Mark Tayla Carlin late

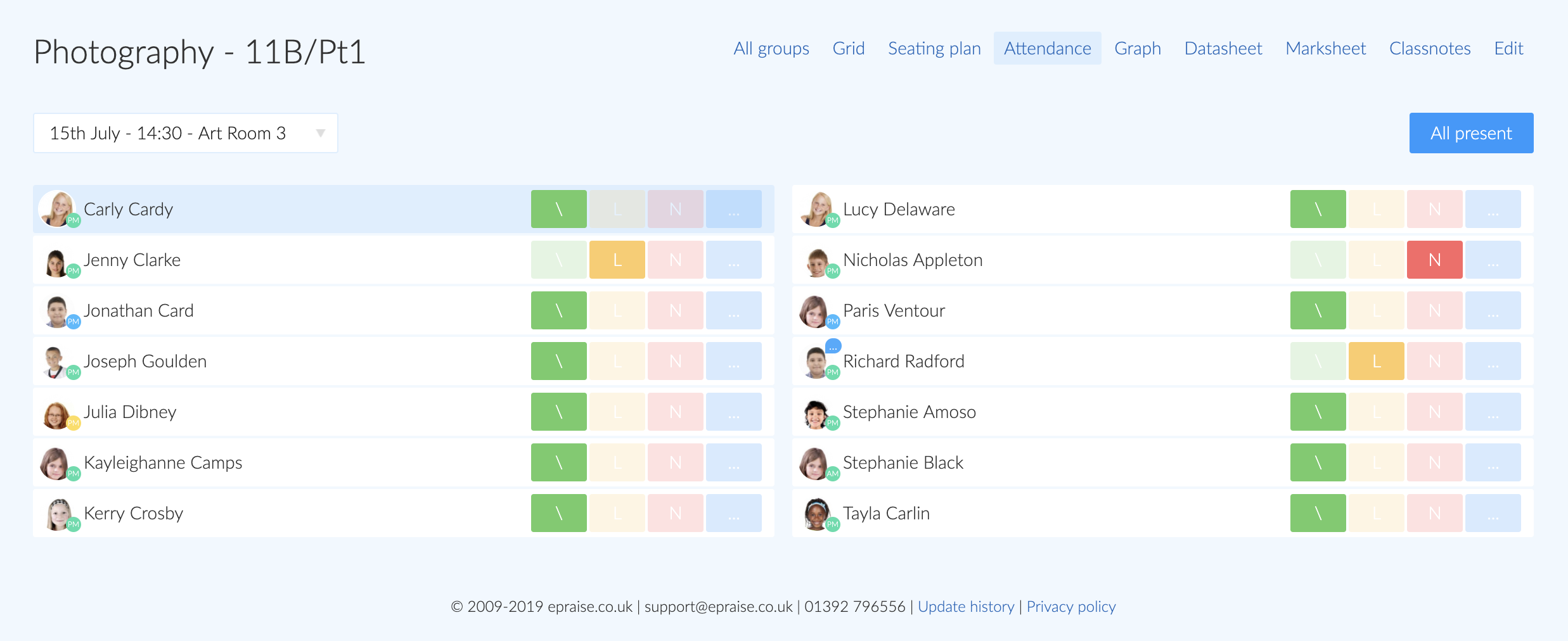(1376, 513)
